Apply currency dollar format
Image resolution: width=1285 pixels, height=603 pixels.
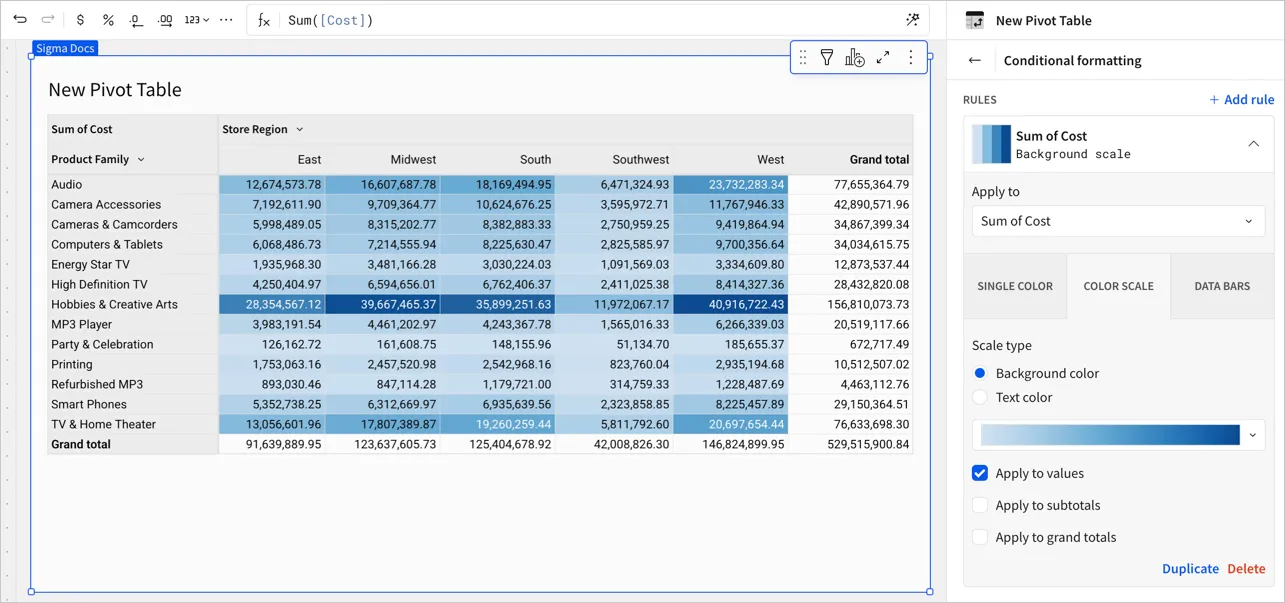point(81,20)
